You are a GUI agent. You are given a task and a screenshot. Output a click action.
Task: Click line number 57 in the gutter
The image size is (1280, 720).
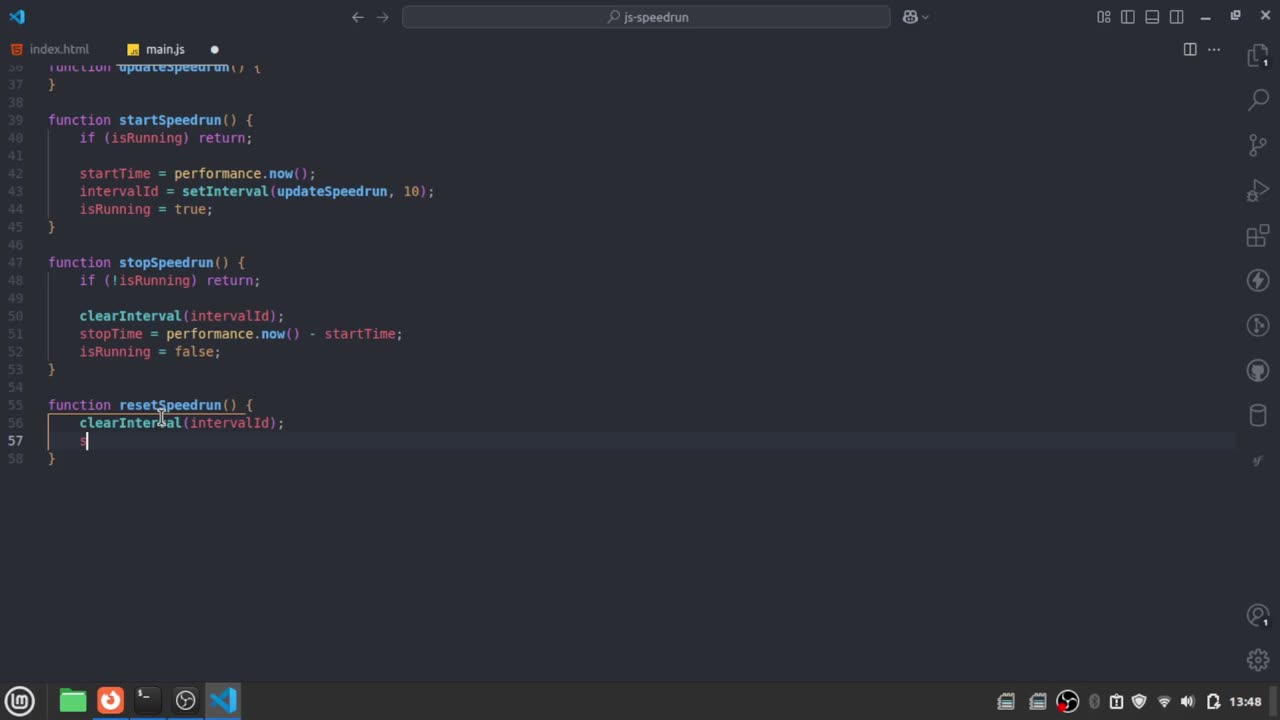click(16, 441)
